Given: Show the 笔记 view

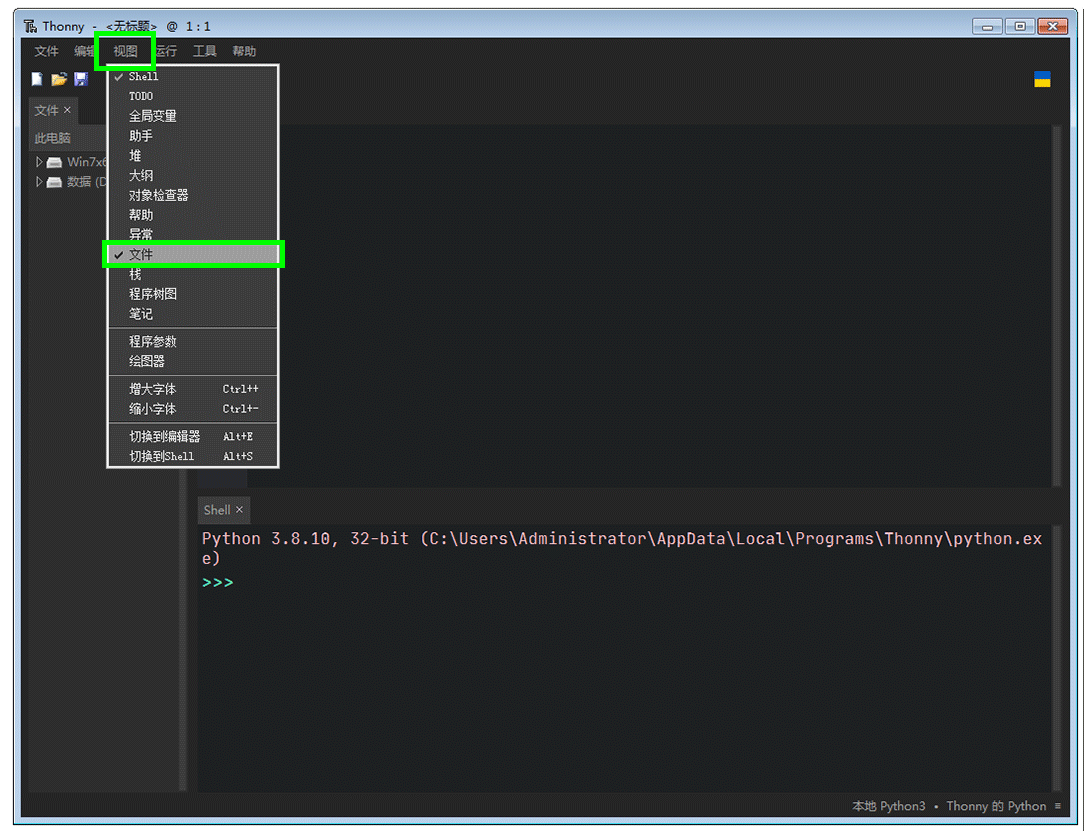Looking at the screenshot, I should pos(193,314).
